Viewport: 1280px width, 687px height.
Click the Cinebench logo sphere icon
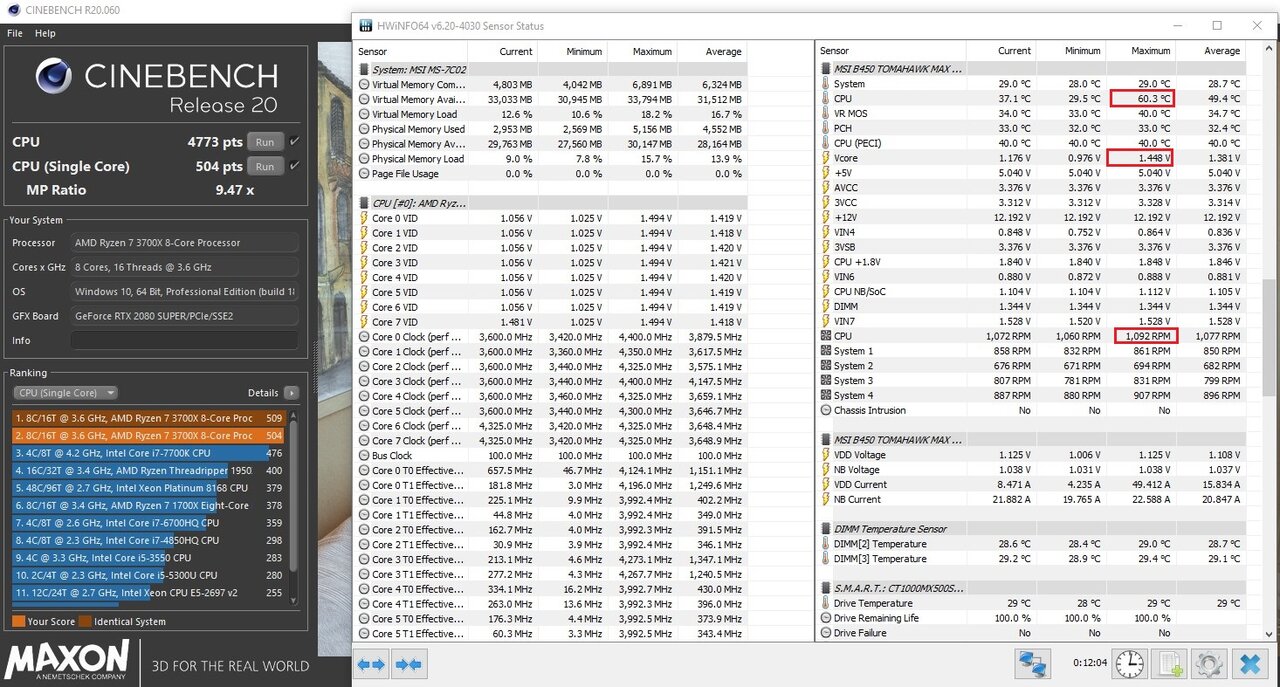[54, 77]
